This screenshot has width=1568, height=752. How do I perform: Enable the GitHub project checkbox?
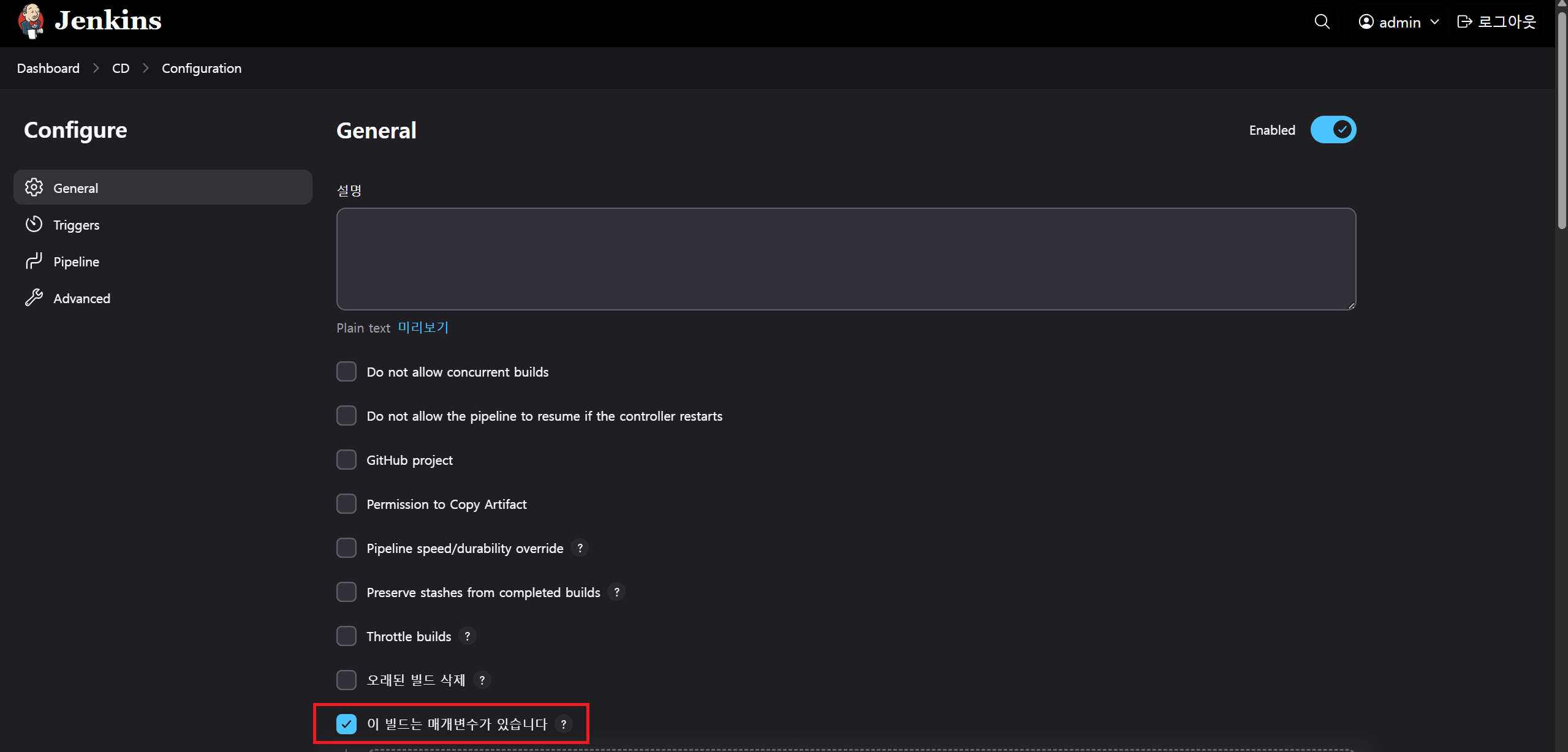346,460
